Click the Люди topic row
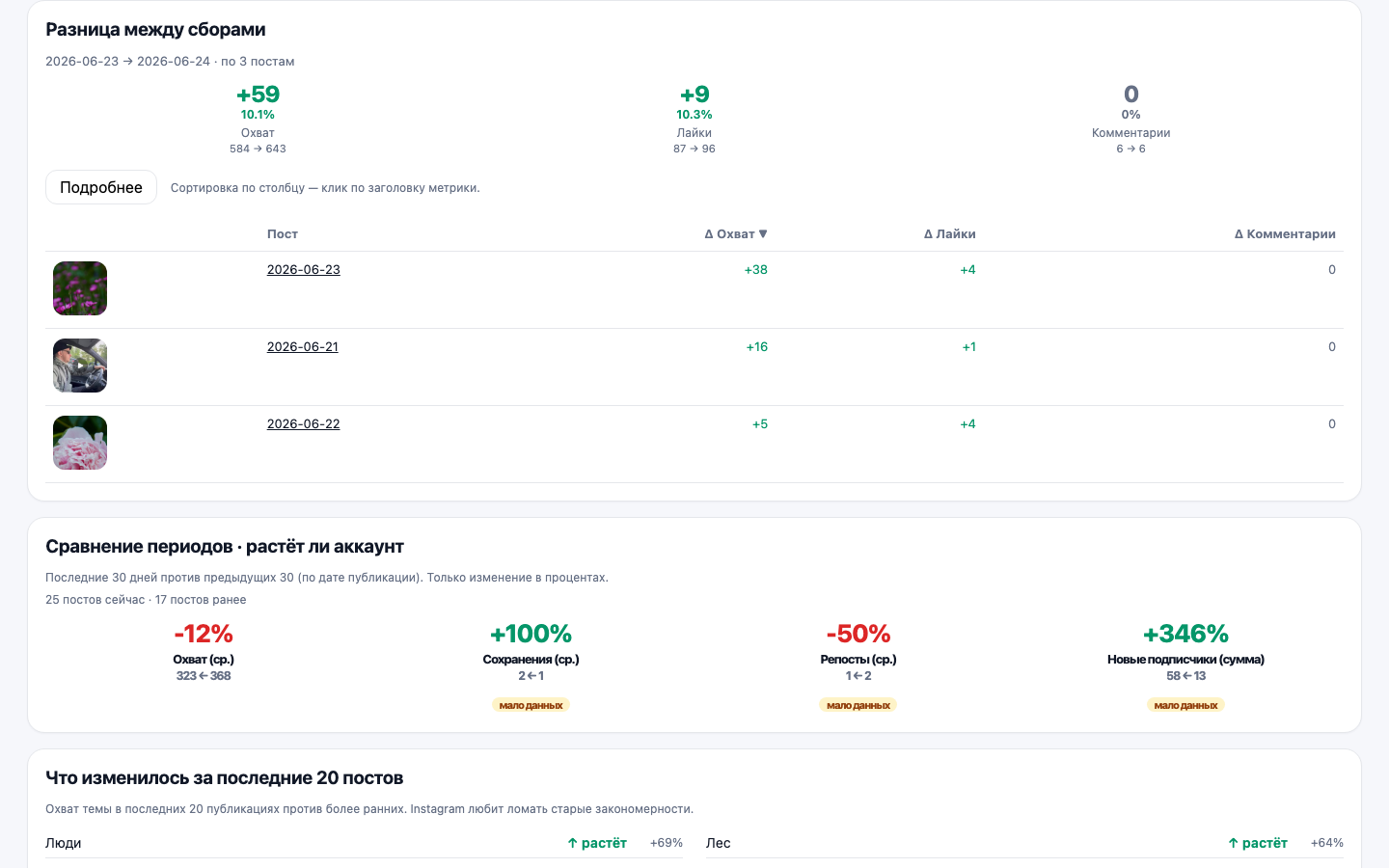 click(364, 843)
